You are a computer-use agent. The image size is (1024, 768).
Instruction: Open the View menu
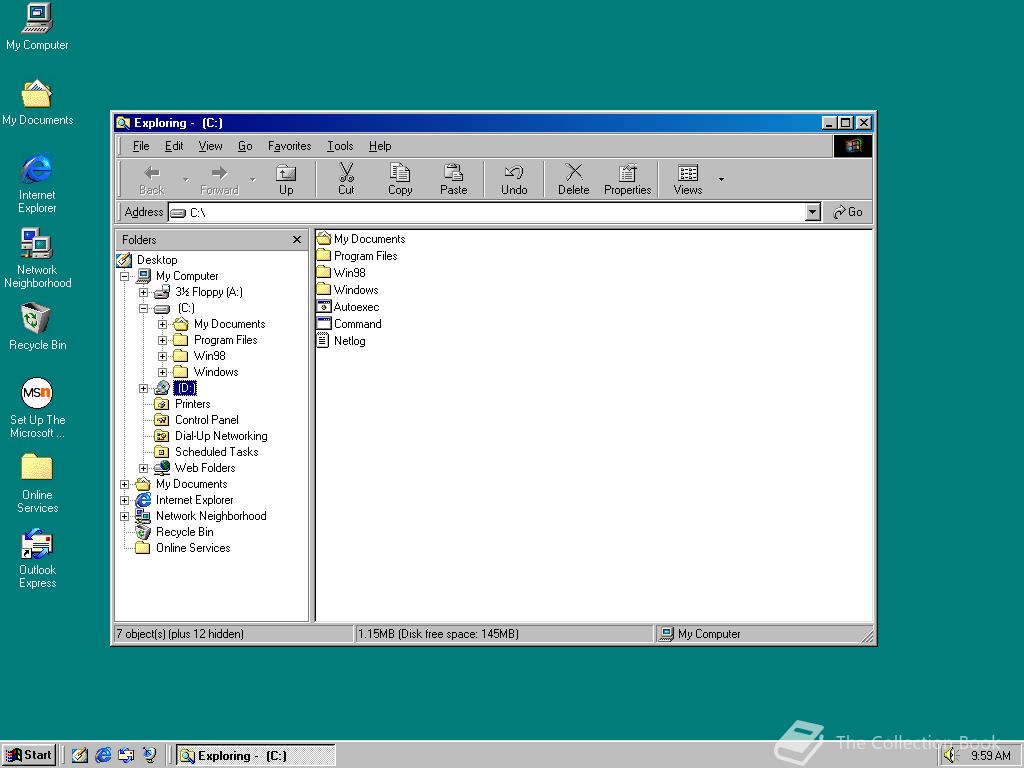coord(210,146)
